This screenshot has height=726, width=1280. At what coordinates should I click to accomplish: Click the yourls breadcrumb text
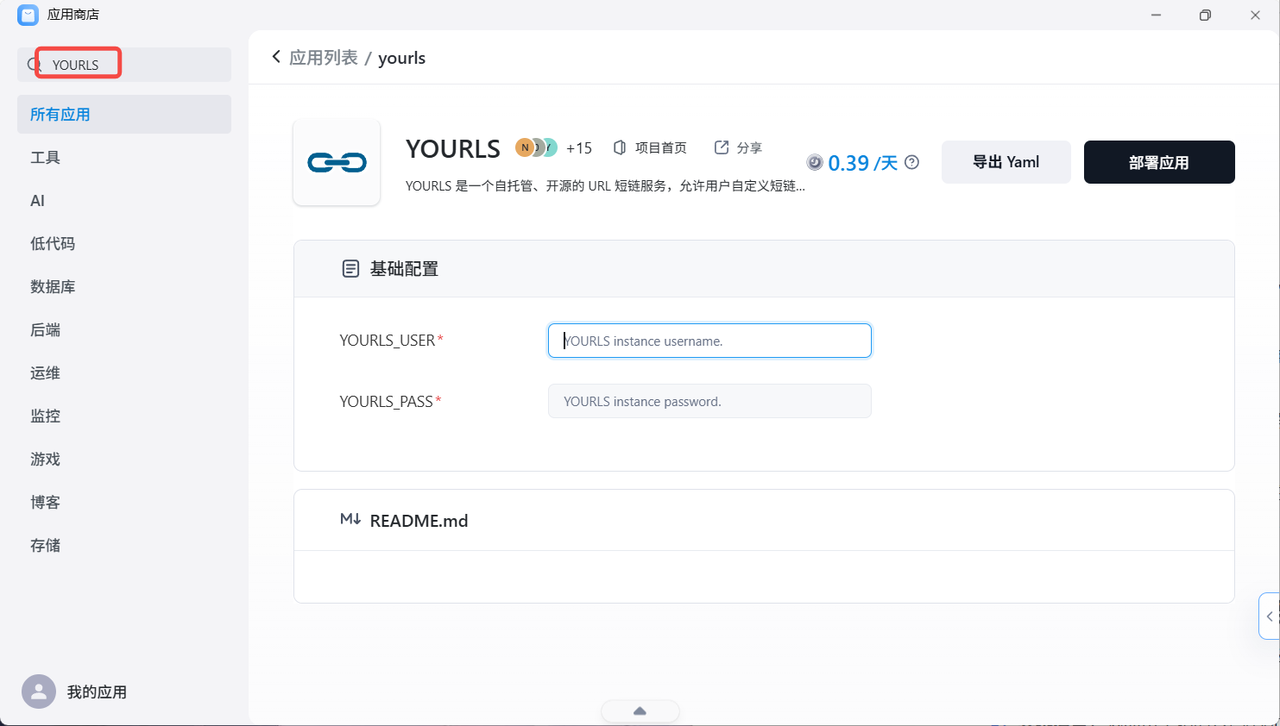click(402, 58)
